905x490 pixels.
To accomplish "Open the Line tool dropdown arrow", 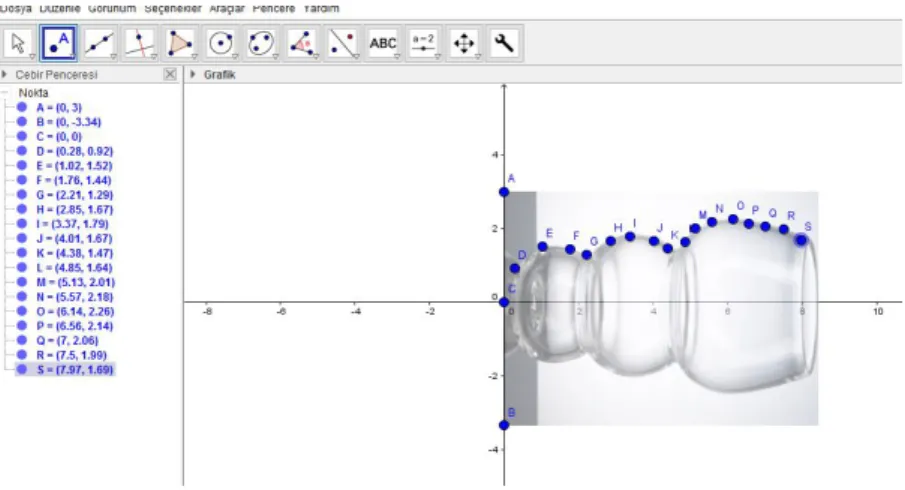I will [113, 57].
